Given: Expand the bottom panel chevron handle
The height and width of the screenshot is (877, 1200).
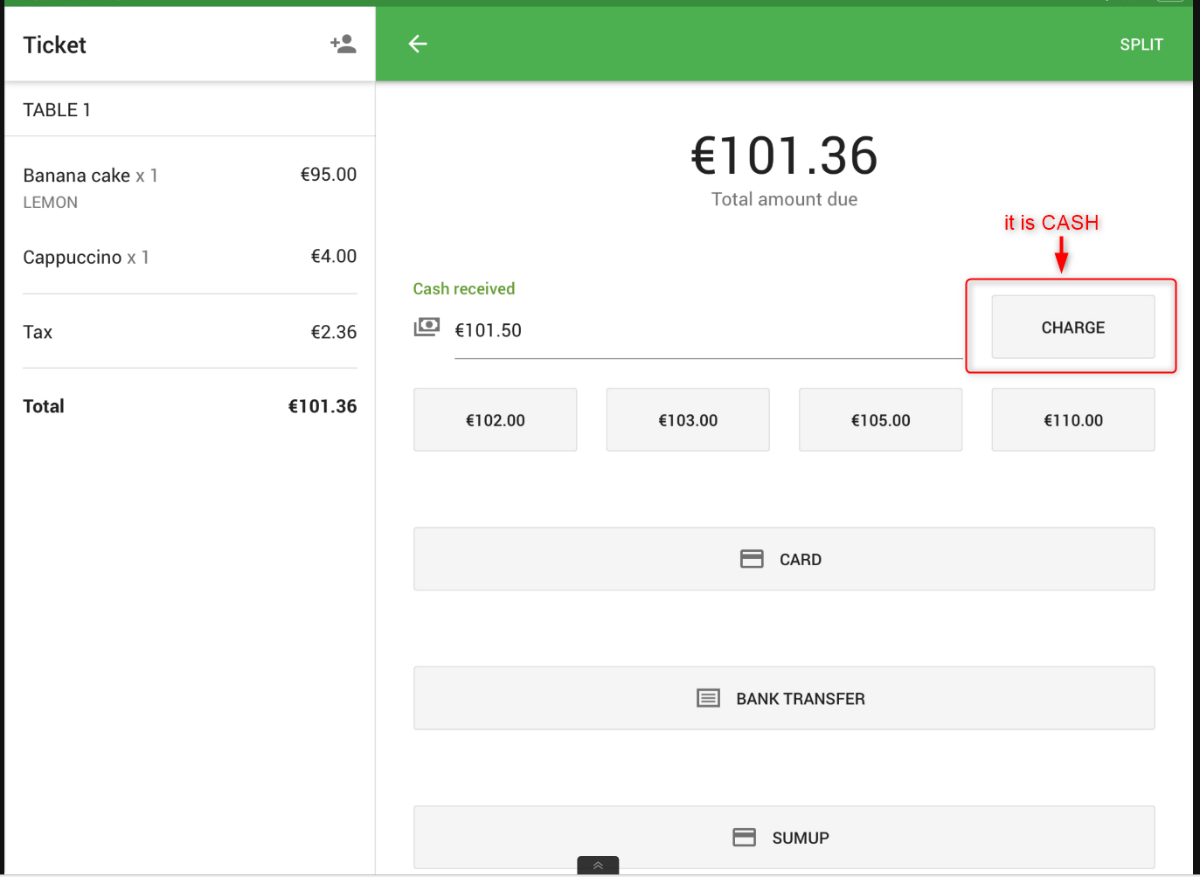Looking at the screenshot, I should coord(598,866).
